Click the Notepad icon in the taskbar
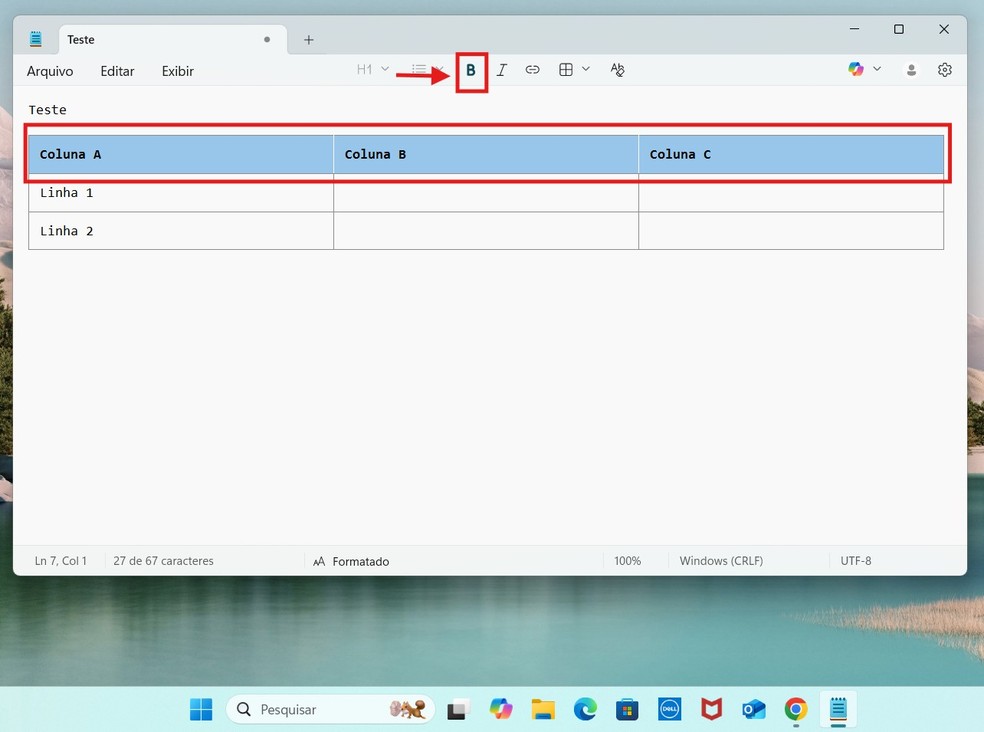 [838, 709]
